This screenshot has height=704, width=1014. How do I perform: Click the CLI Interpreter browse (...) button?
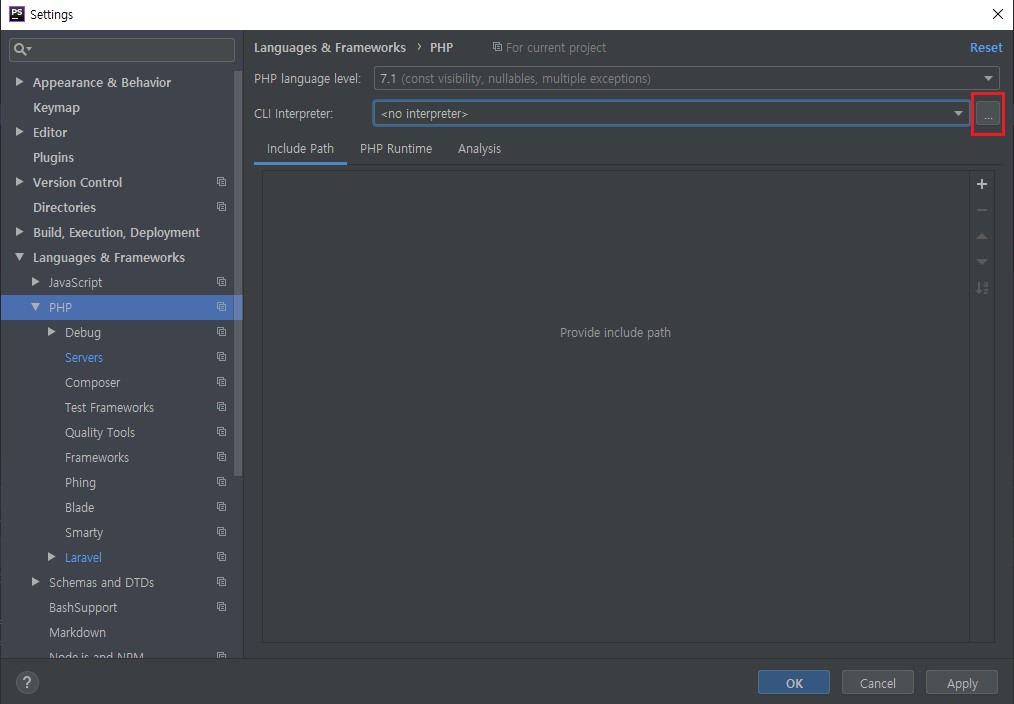pos(987,114)
